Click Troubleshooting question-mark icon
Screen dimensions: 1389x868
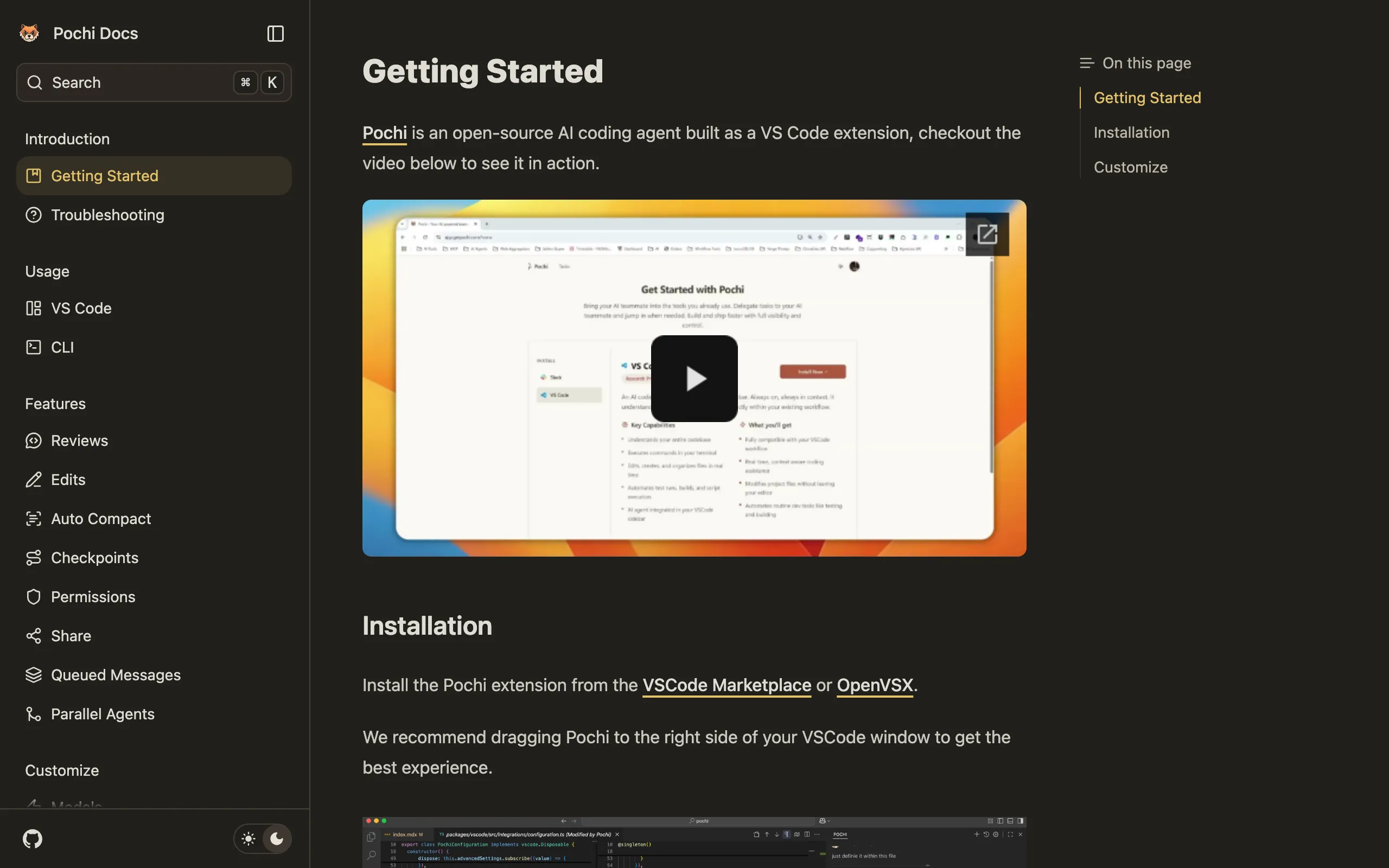click(34, 215)
